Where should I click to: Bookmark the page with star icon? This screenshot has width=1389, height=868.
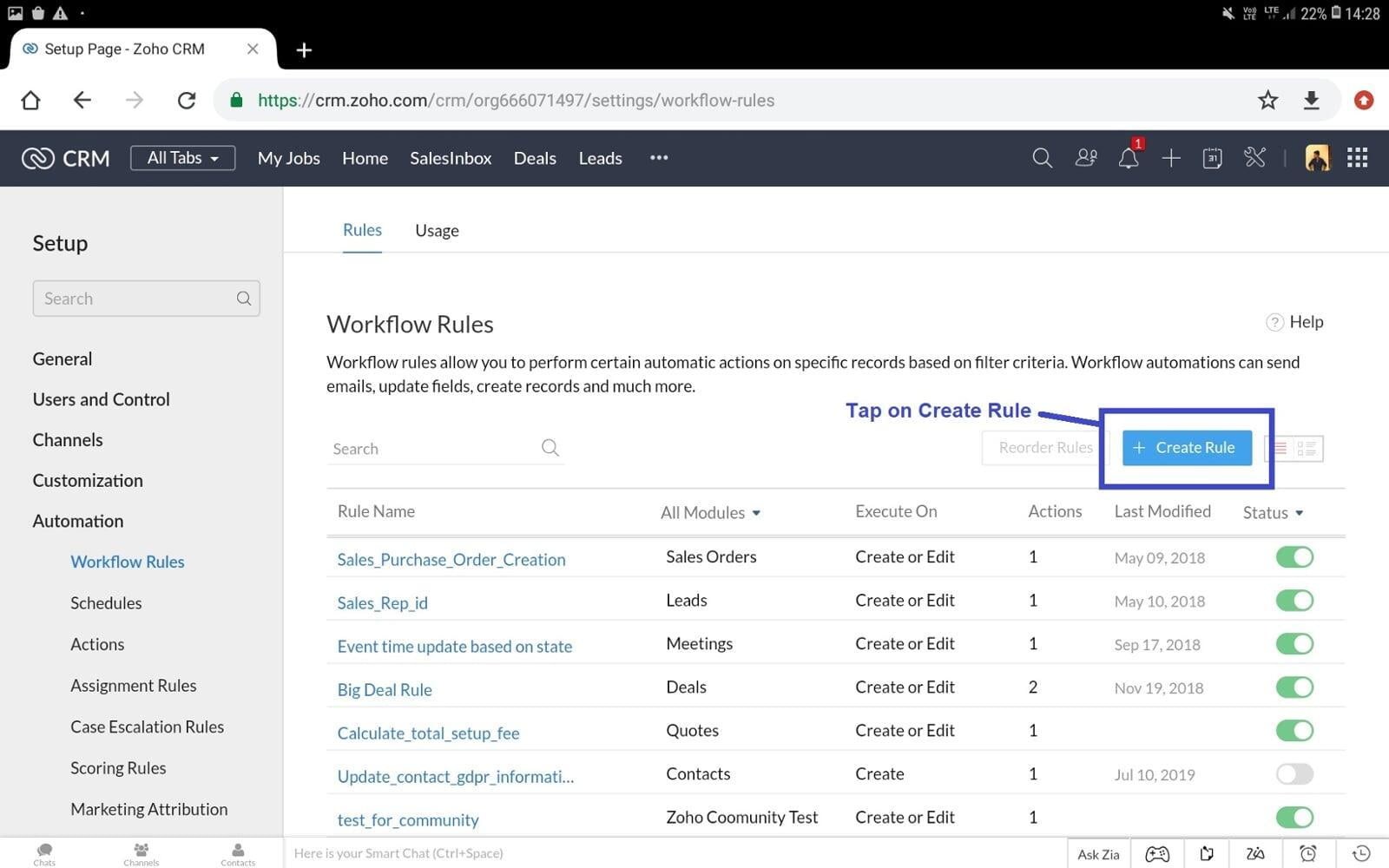(1268, 100)
